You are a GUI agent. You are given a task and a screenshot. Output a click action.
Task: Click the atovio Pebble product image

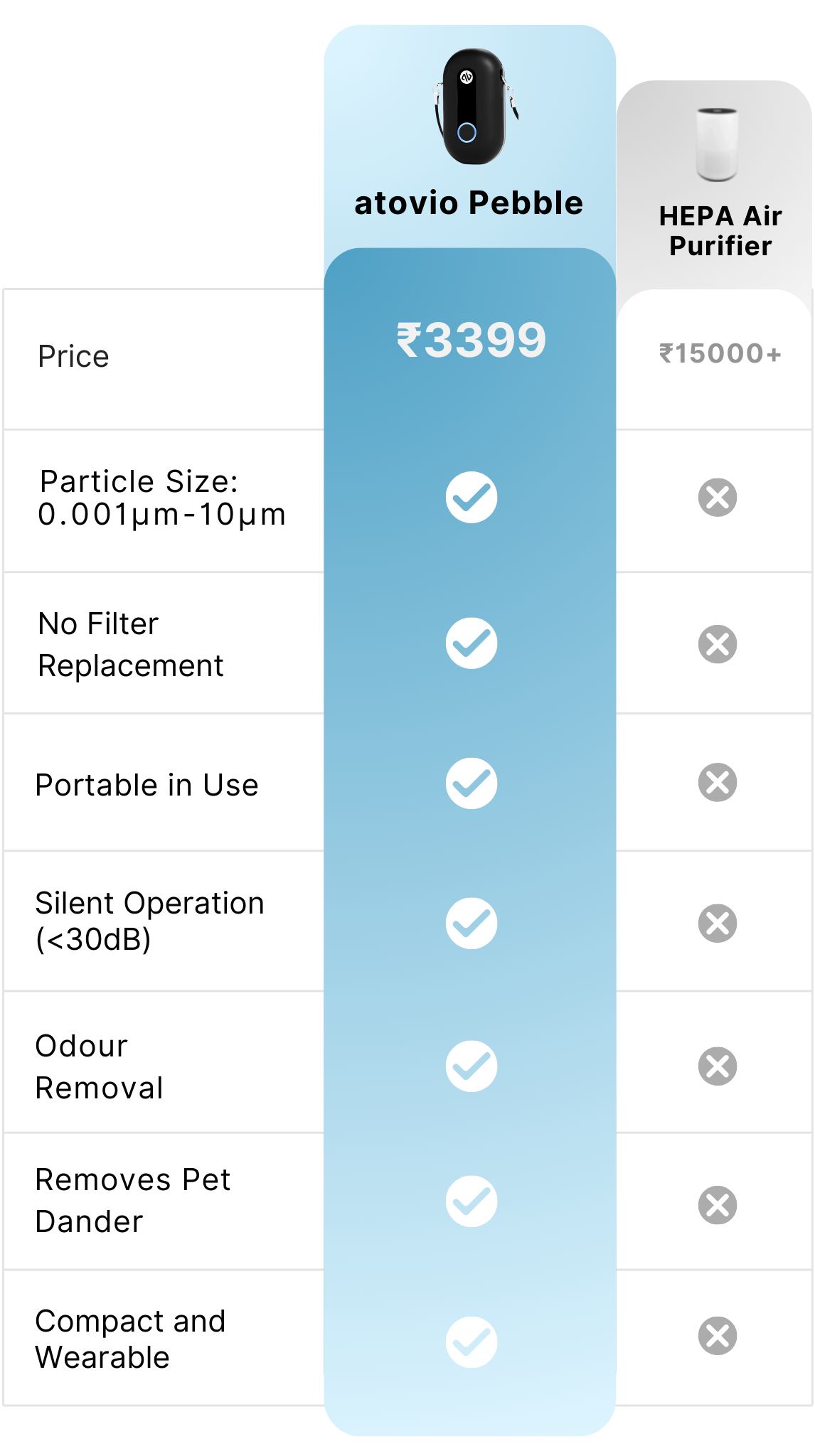[x=472, y=107]
